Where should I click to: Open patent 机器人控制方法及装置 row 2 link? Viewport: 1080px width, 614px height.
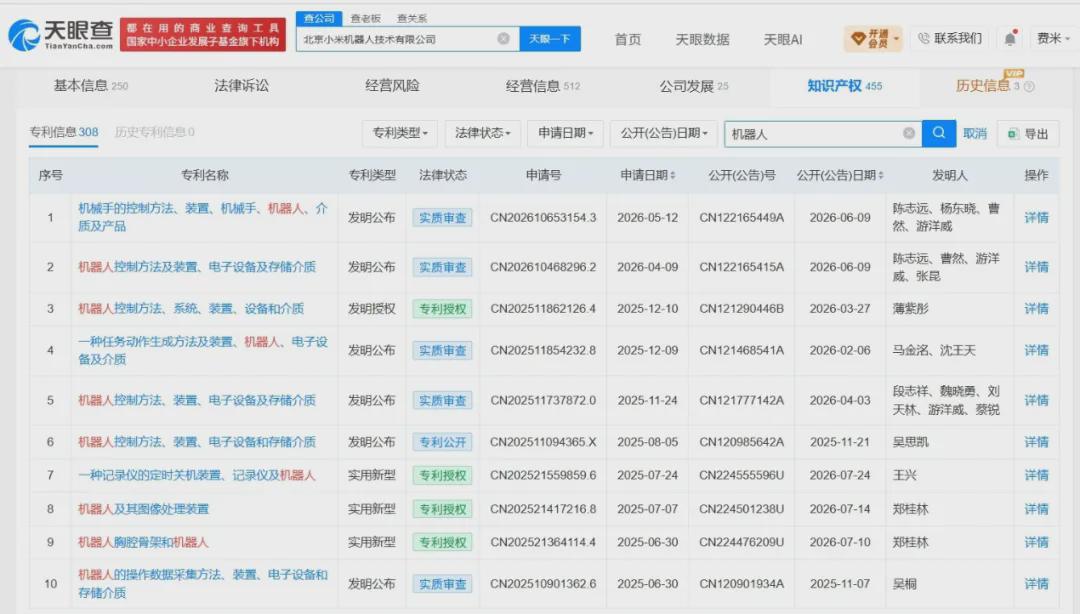coord(197,267)
